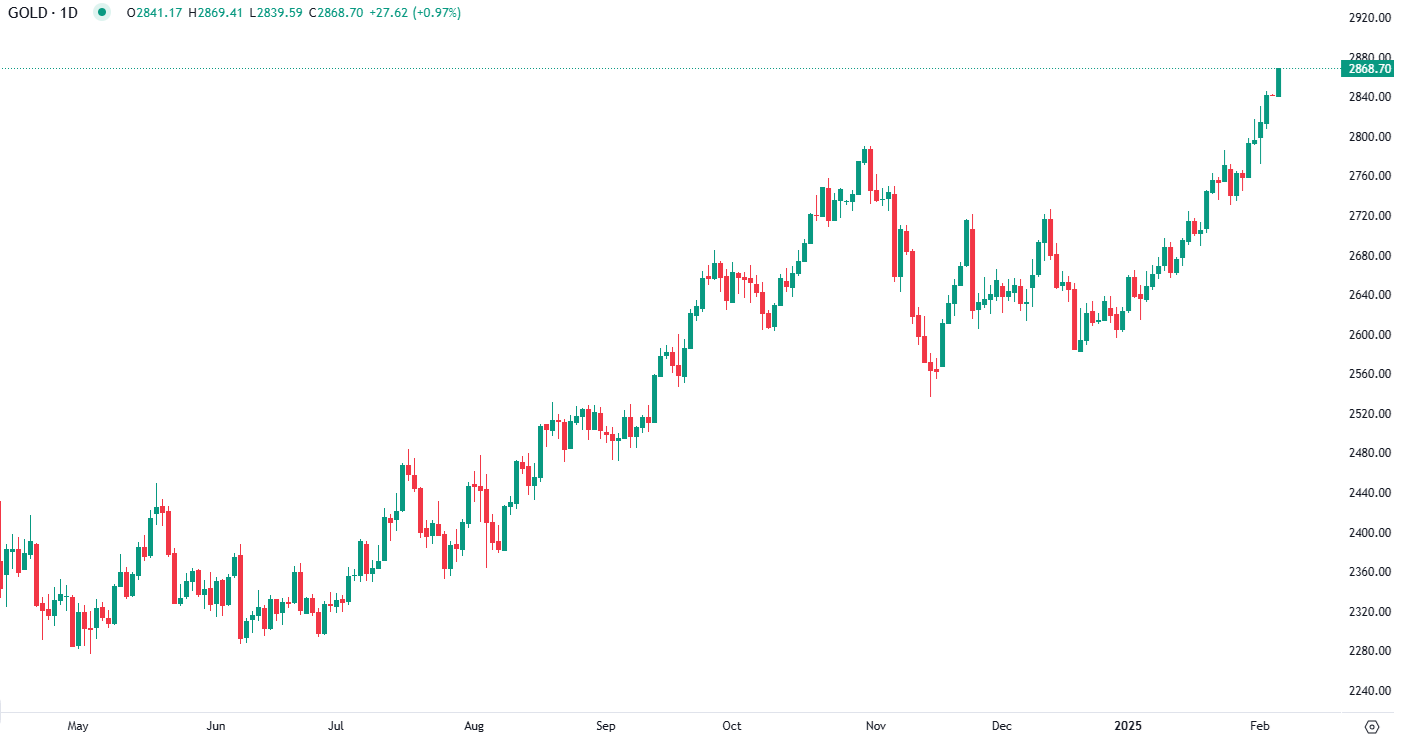
Task: Click the latest green candle at top right
Action: (x=1278, y=83)
